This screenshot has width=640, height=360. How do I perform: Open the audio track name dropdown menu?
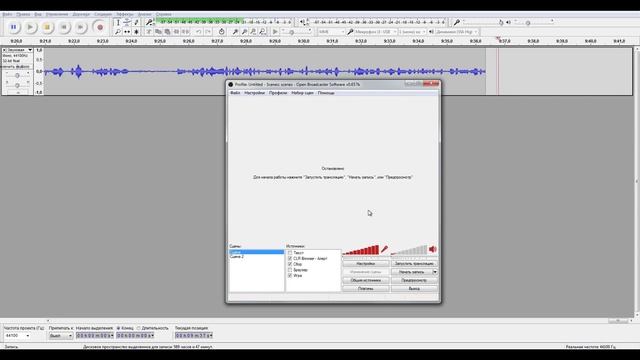(20, 50)
